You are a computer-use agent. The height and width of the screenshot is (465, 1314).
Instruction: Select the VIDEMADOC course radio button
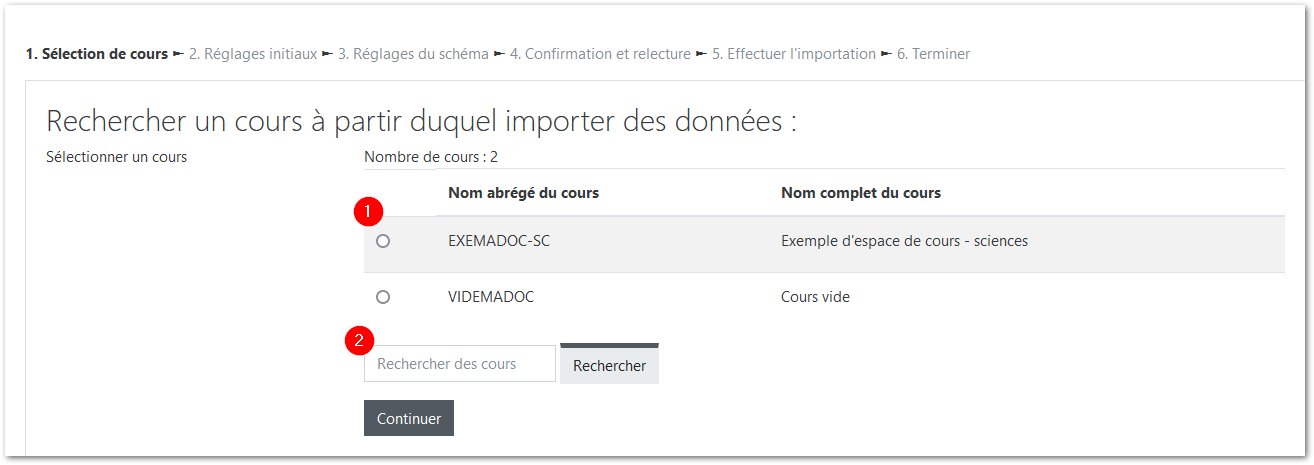point(382,297)
